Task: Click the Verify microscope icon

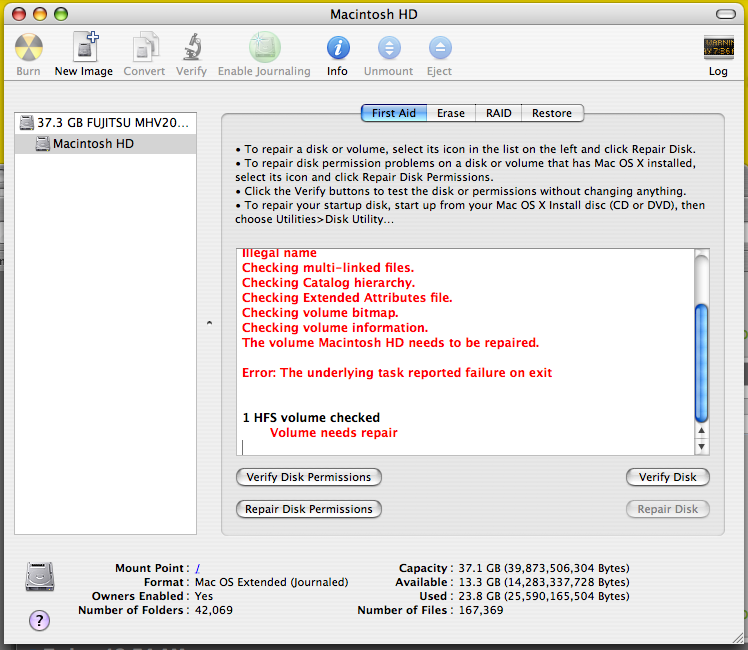Action: click(x=192, y=47)
